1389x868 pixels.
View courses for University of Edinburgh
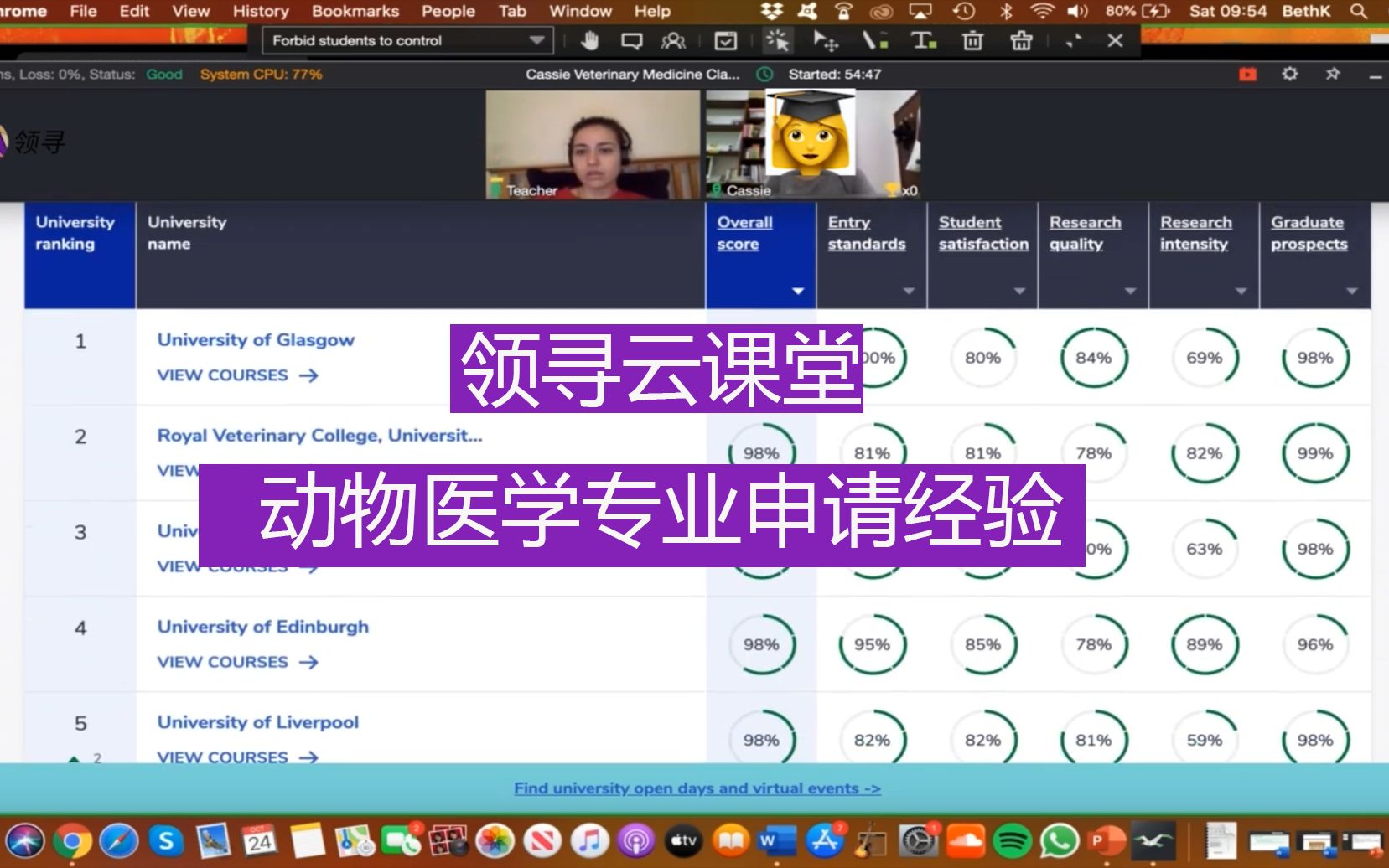click(x=238, y=662)
